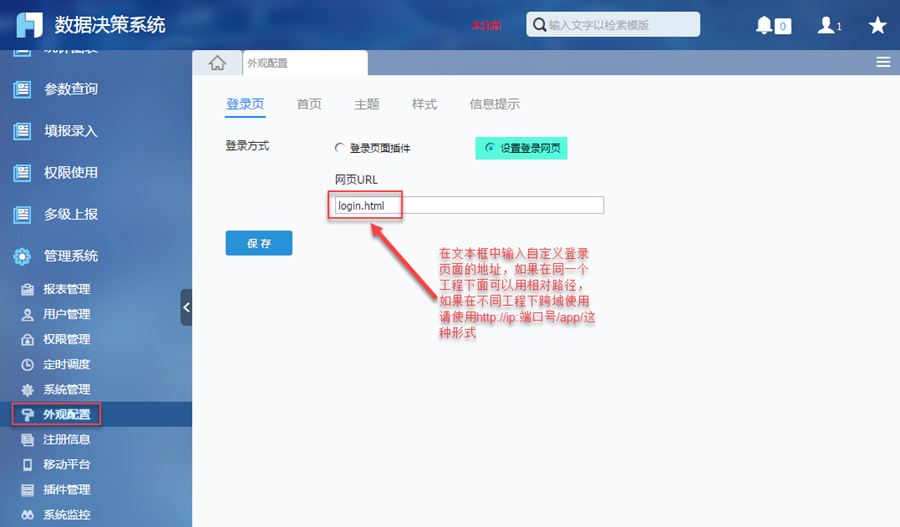Open 系统监控 menu label
This screenshot has width=900, height=527.
[67, 515]
